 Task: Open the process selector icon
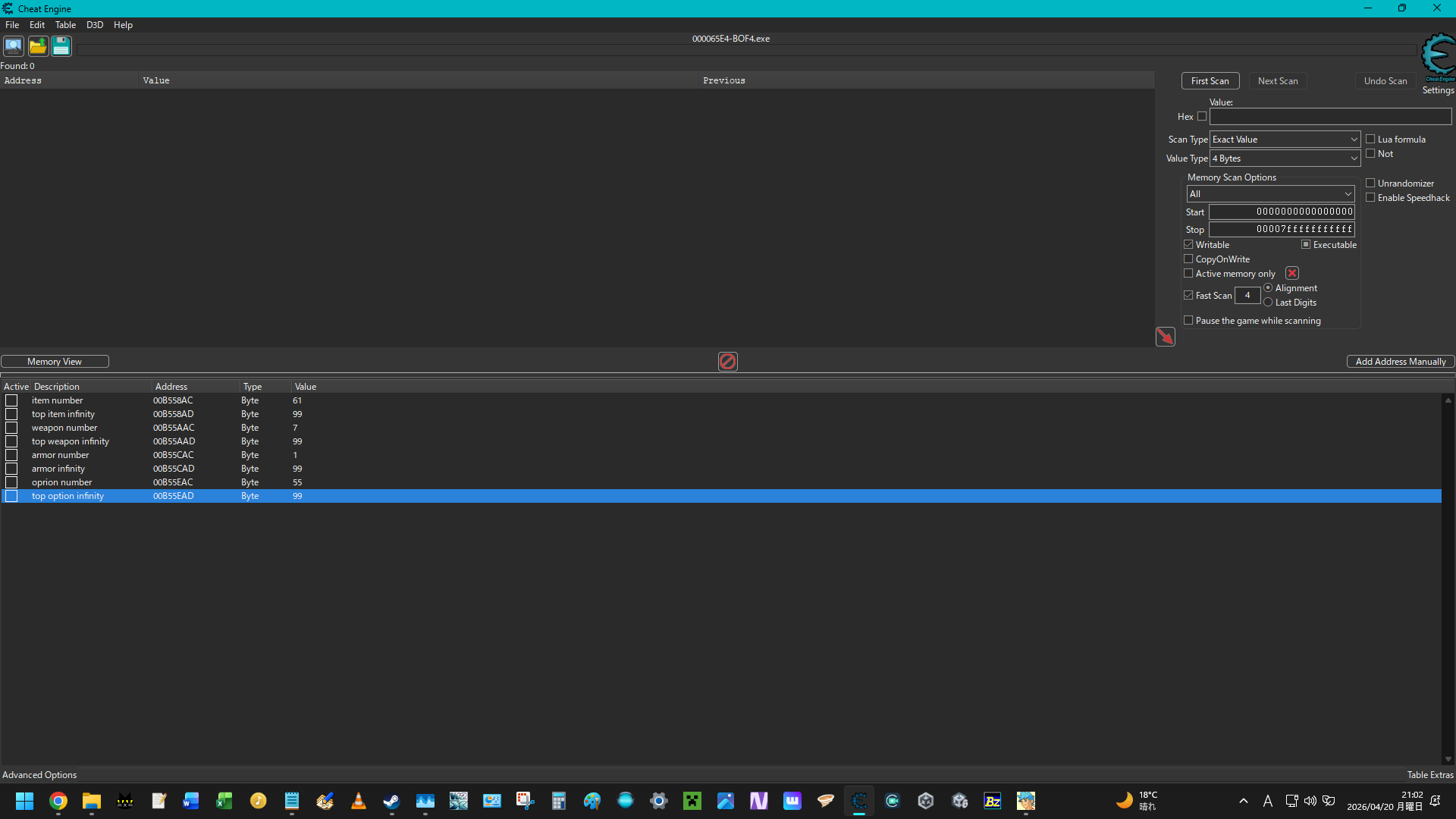point(14,46)
